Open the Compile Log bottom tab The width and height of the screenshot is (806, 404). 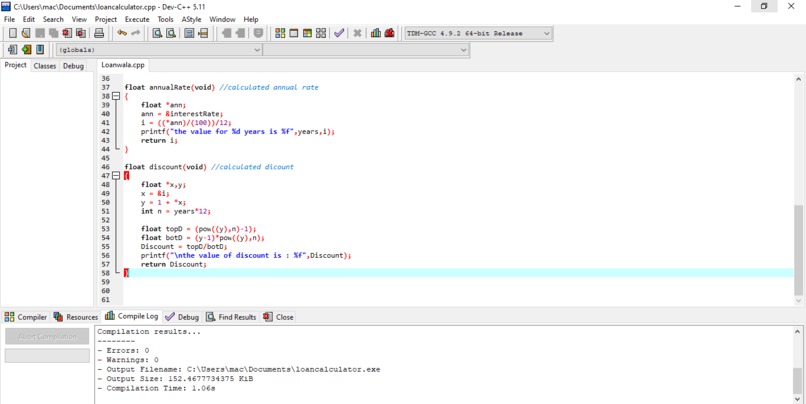click(x=132, y=316)
